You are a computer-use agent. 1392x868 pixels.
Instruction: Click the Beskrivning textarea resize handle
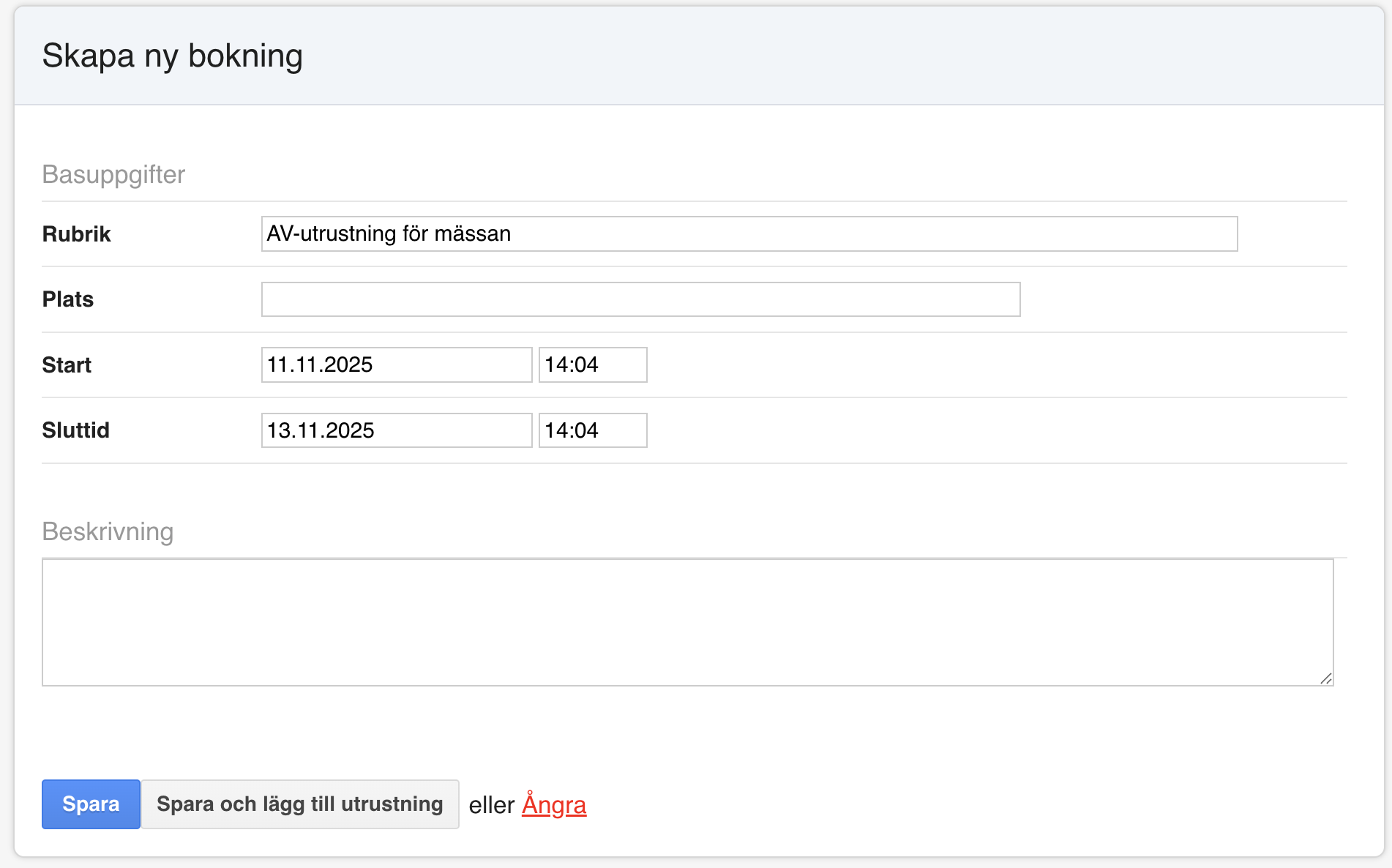pyautogui.click(x=1325, y=678)
